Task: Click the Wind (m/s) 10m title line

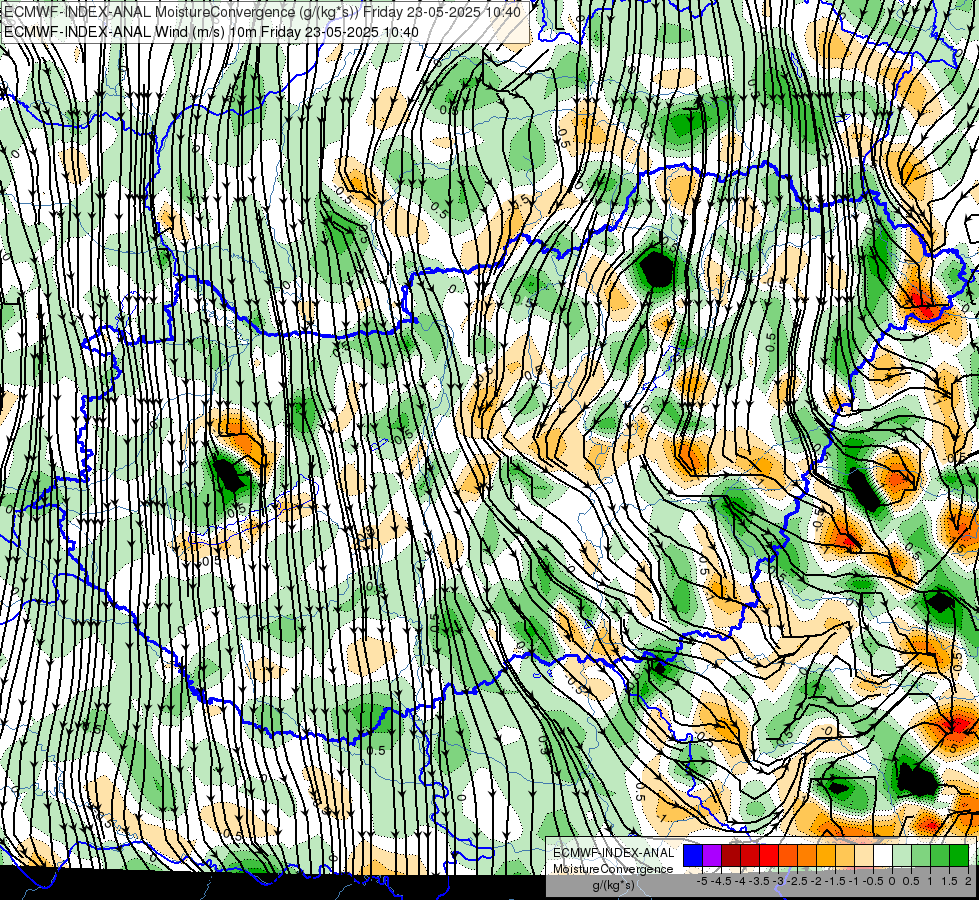Action: (212, 32)
